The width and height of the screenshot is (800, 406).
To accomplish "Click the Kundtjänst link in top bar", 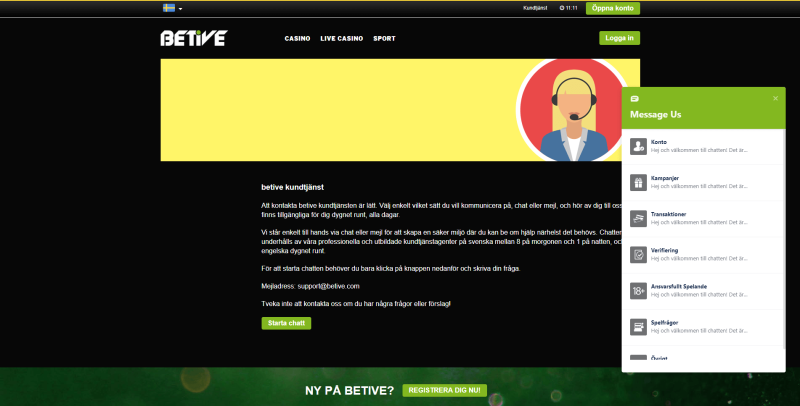I will pos(535,8).
